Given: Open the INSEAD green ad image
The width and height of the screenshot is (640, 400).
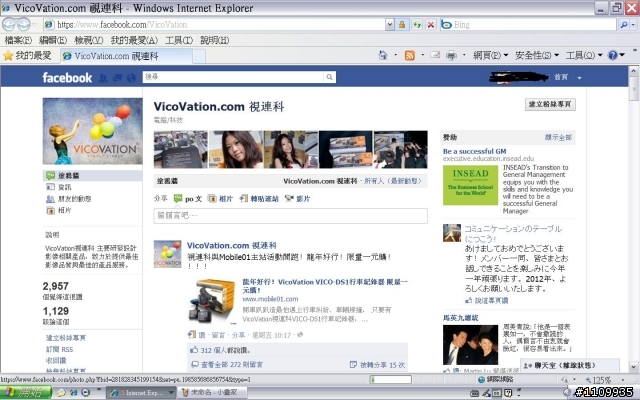Looking at the screenshot, I should 470,185.
